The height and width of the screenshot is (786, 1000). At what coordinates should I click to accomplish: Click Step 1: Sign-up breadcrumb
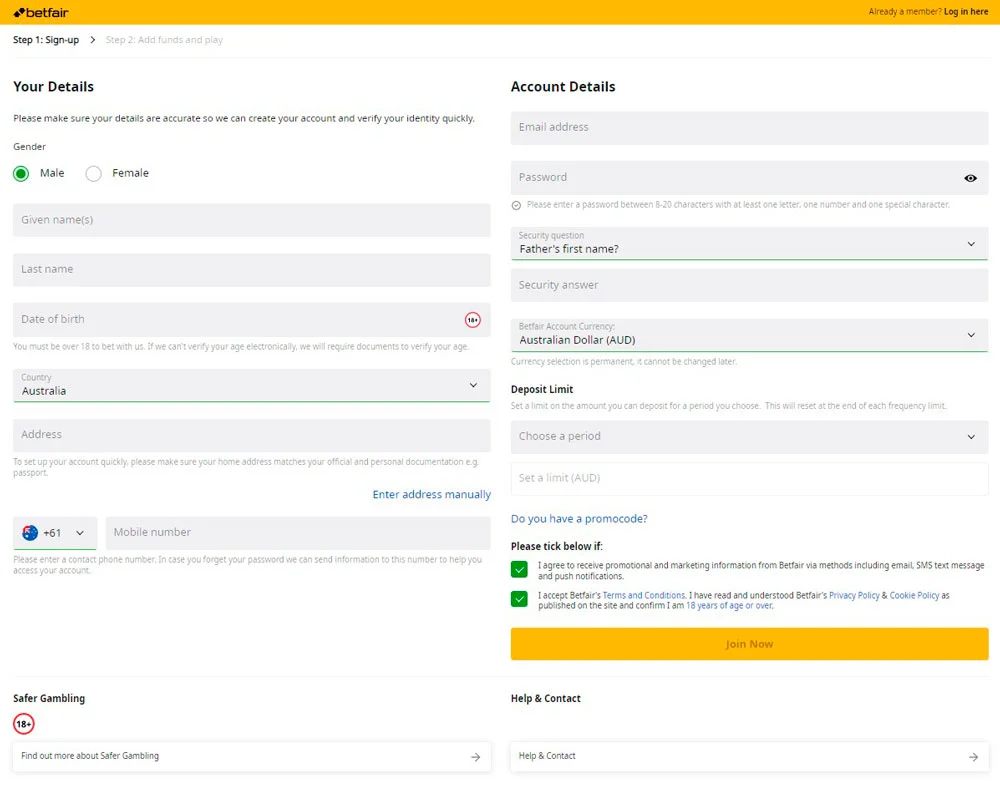[x=46, y=40]
